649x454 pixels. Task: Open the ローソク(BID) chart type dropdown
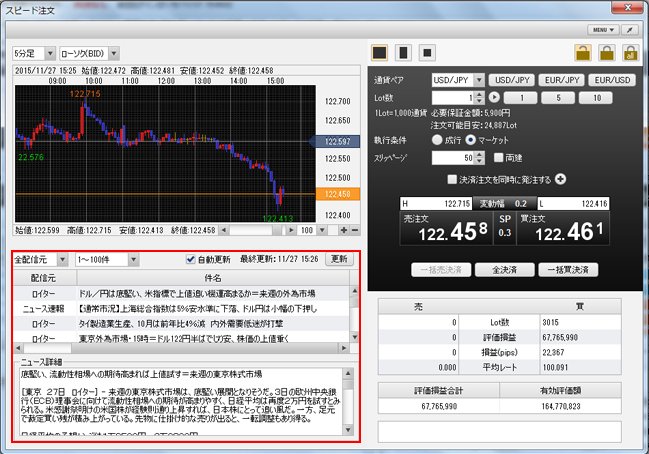point(90,52)
